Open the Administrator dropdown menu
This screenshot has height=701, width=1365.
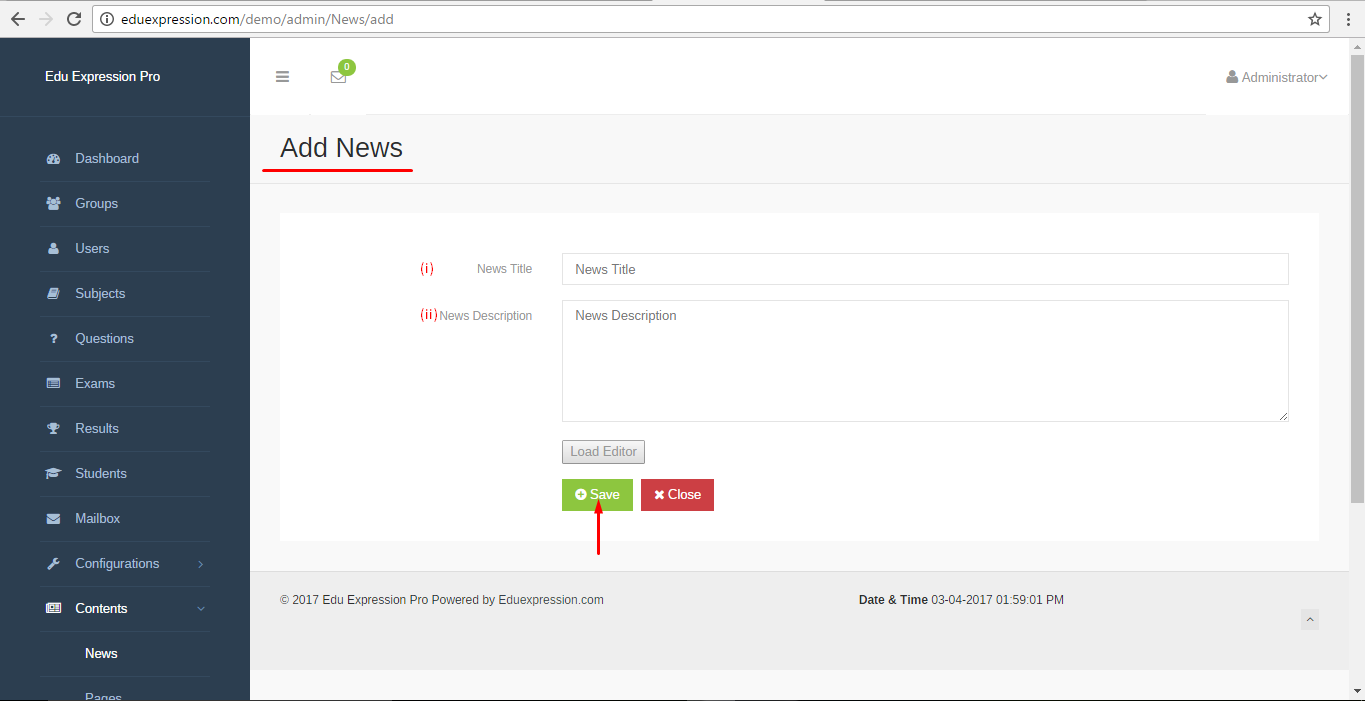point(1277,77)
